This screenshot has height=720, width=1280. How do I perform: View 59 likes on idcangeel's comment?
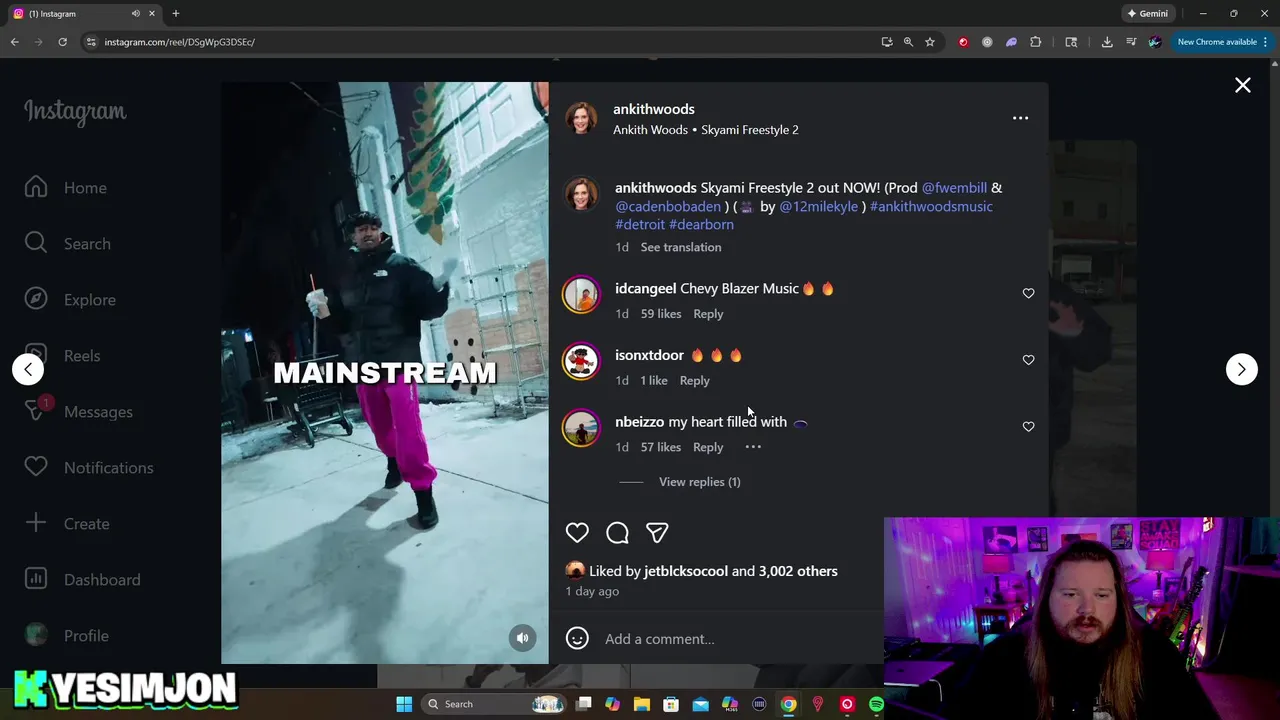pyautogui.click(x=661, y=314)
